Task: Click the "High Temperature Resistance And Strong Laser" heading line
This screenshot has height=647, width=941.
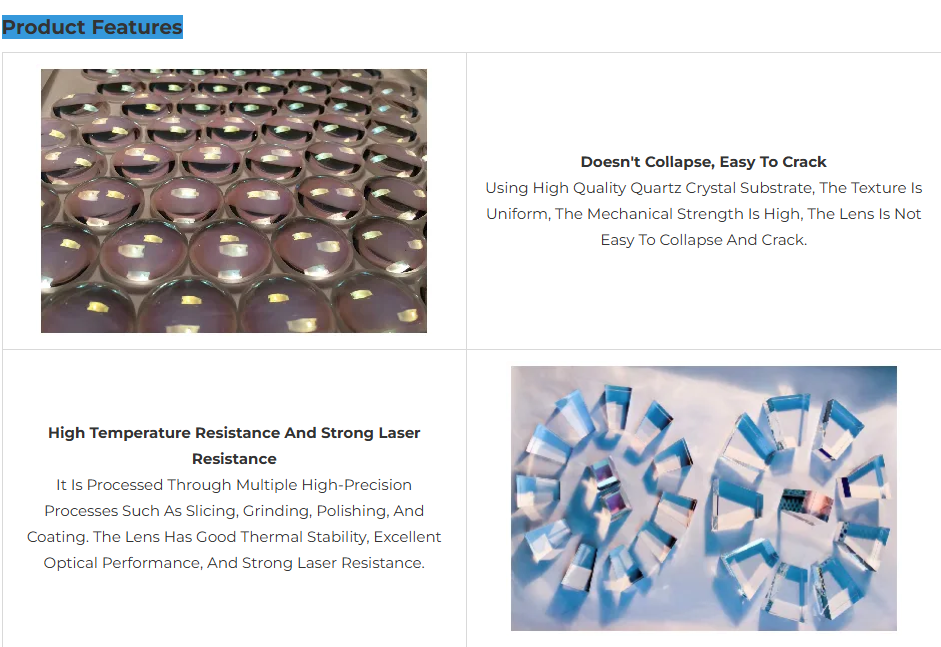Action: point(234,433)
